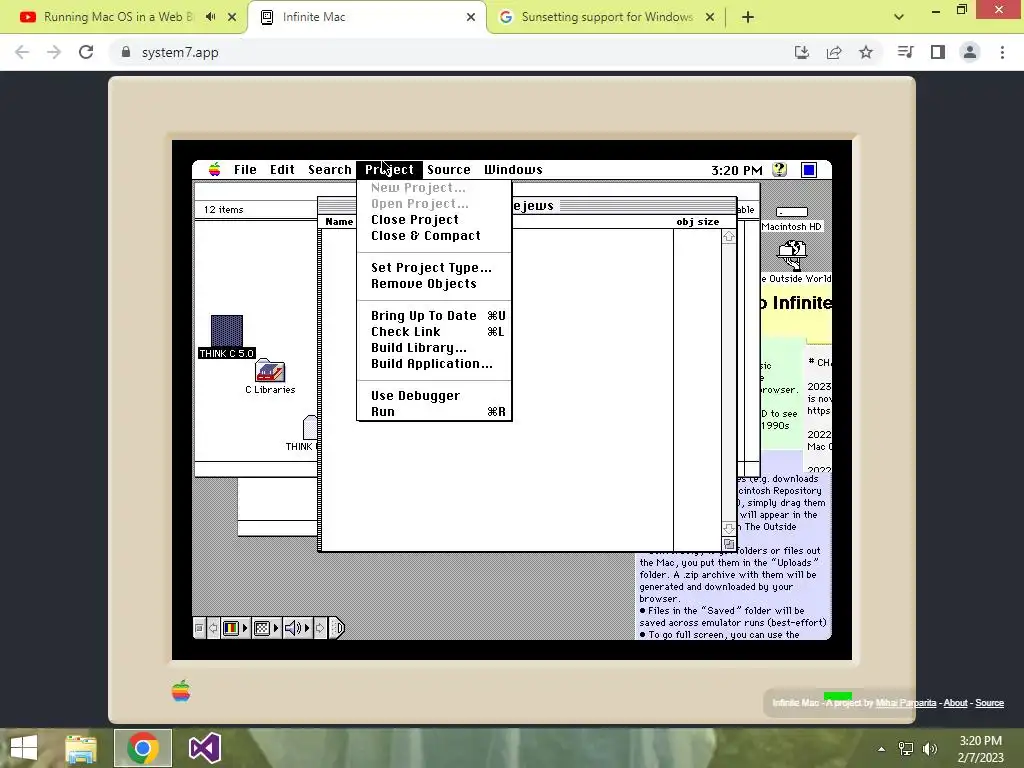
Task: Choose Close & Compact
Action: pos(434,236)
